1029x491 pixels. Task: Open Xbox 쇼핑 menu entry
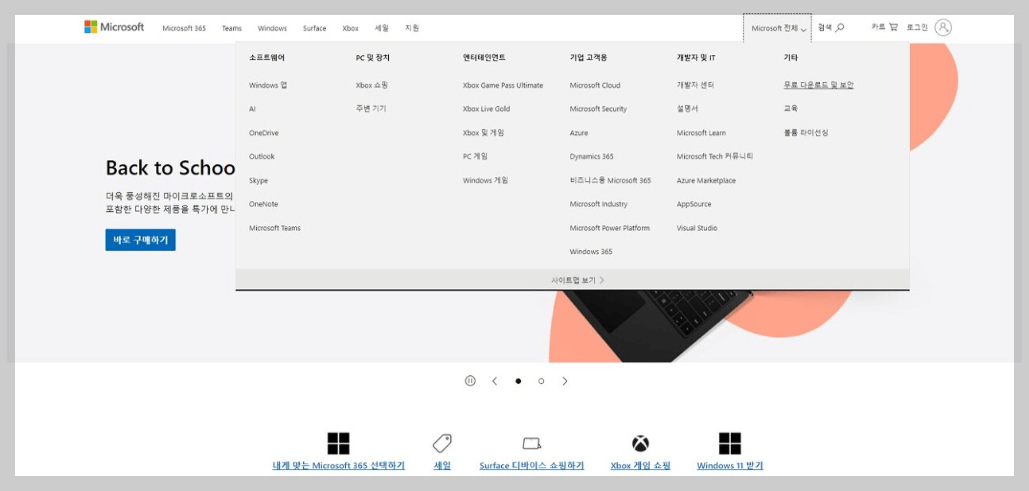coord(372,85)
